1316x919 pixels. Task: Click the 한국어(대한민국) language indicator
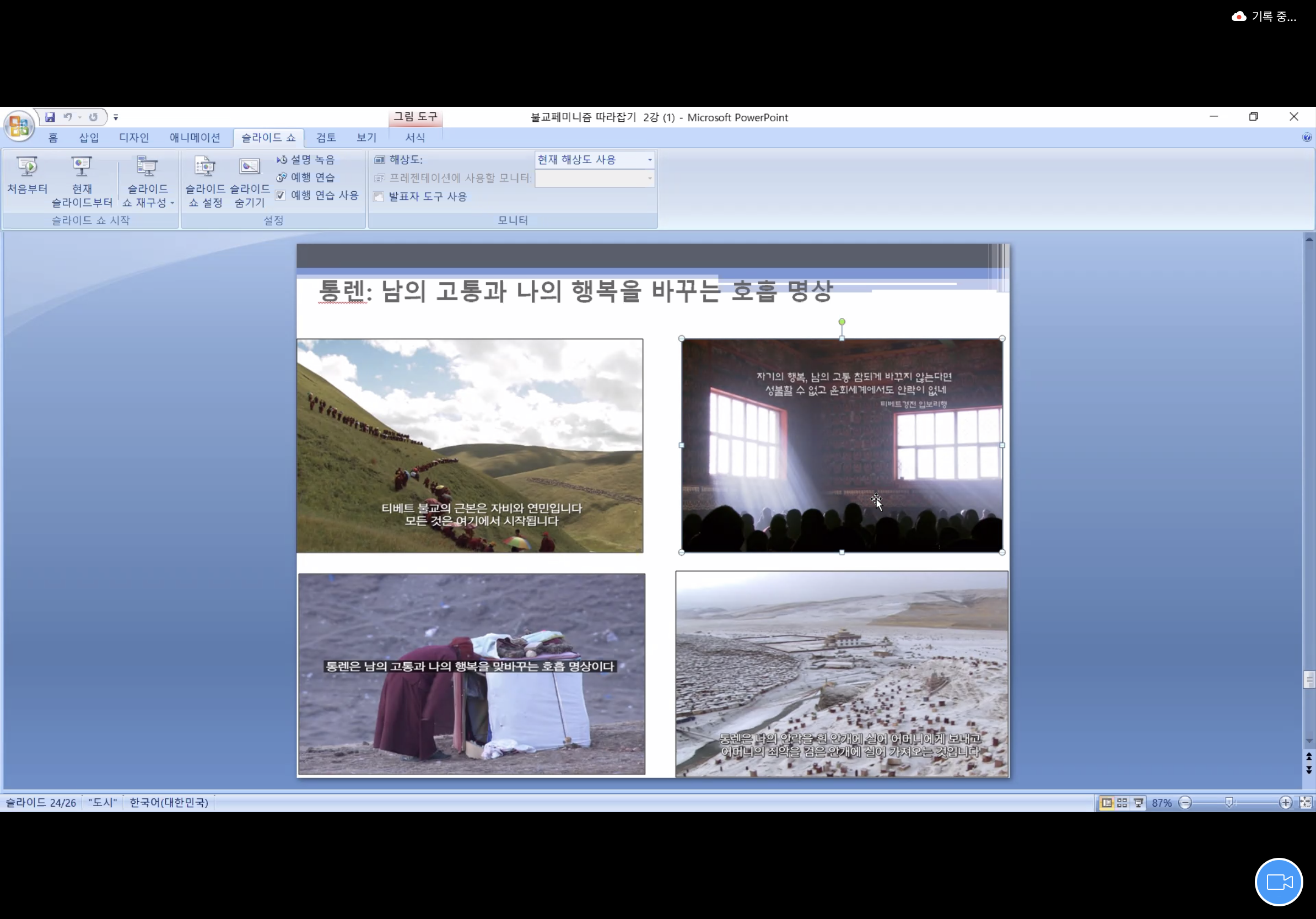tap(169, 803)
